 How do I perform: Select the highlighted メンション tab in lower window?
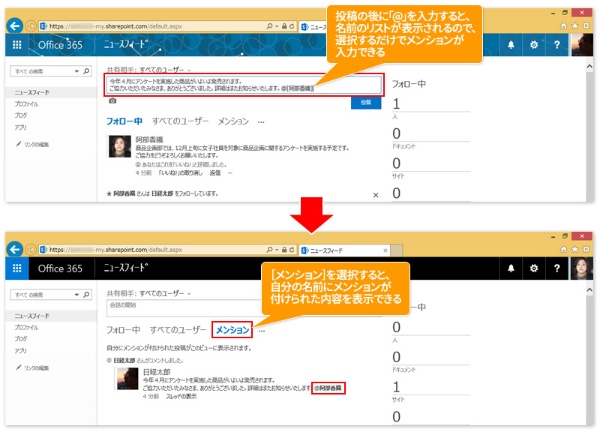pyautogui.click(x=232, y=330)
